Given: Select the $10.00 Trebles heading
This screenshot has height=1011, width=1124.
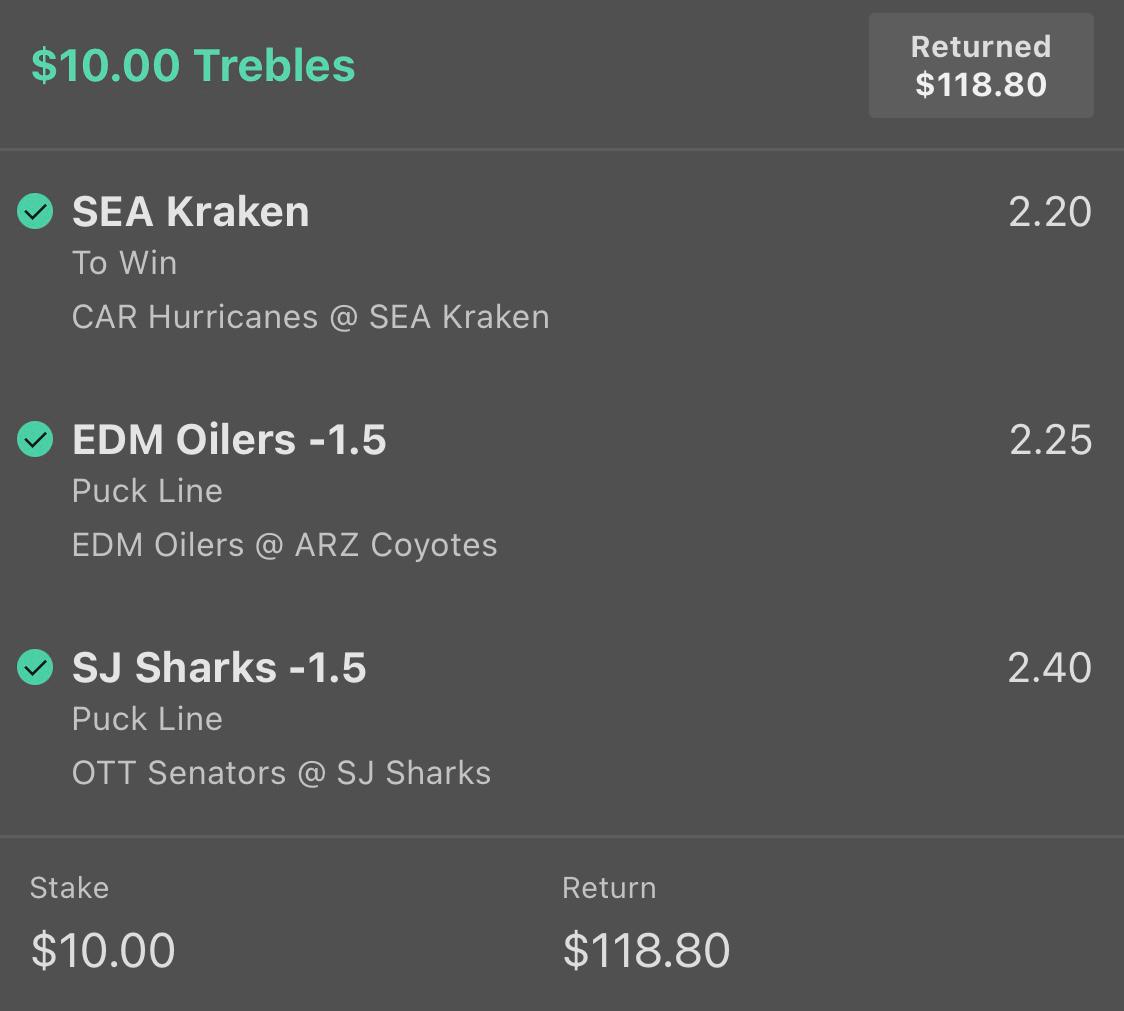Looking at the screenshot, I should (x=193, y=65).
